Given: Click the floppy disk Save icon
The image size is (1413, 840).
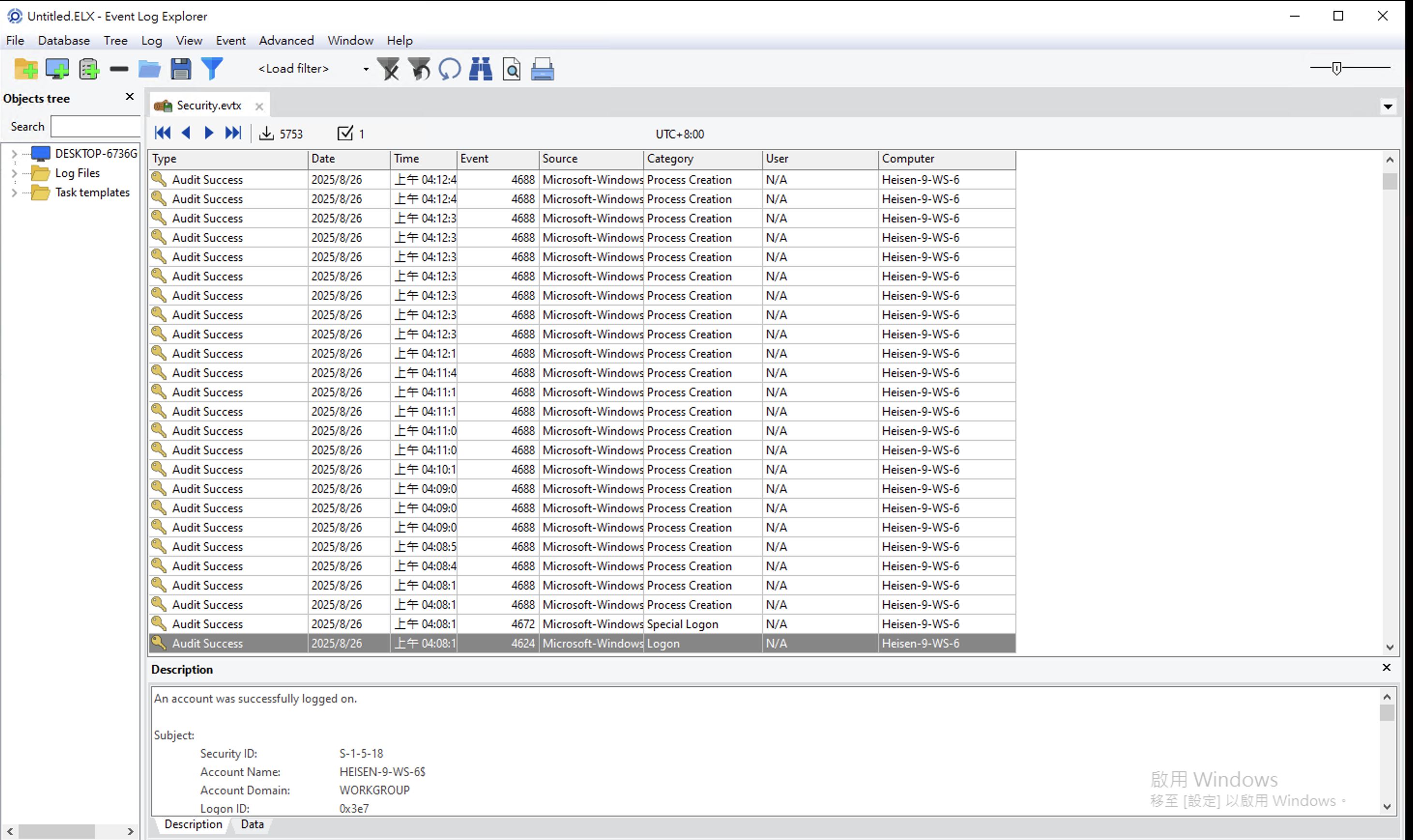Looking at the screenshot, I should pos(181,69).
